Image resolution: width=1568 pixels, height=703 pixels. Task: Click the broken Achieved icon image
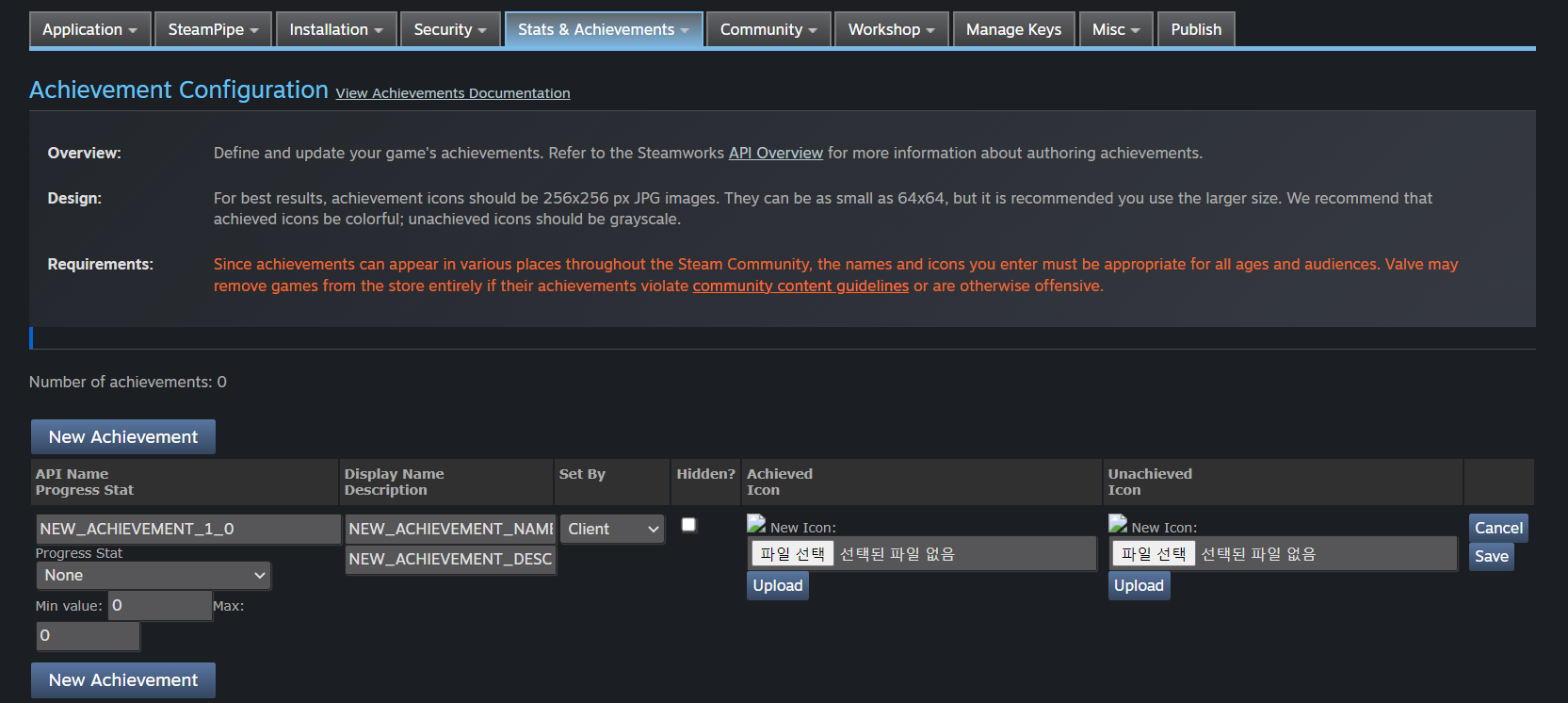point(756,523)
